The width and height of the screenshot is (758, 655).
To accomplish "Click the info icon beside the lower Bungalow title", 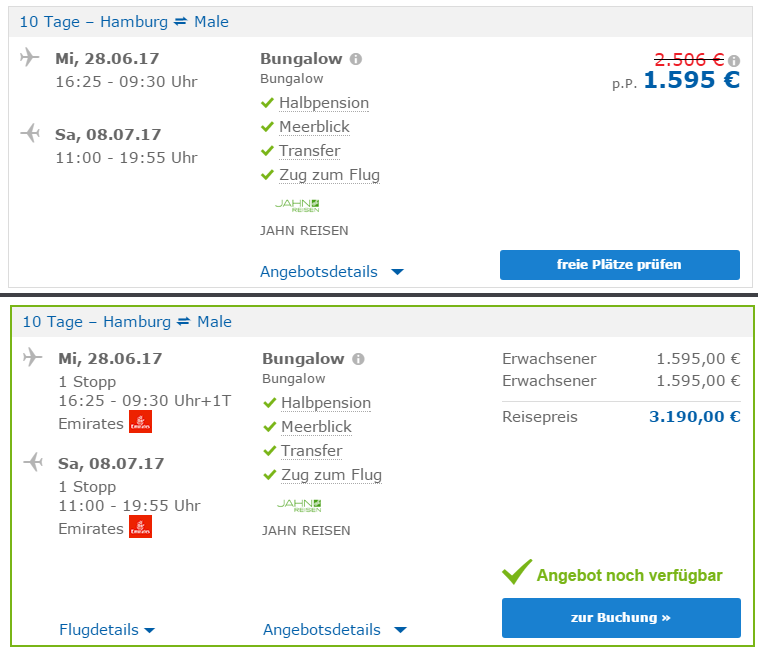I will 358,359.
